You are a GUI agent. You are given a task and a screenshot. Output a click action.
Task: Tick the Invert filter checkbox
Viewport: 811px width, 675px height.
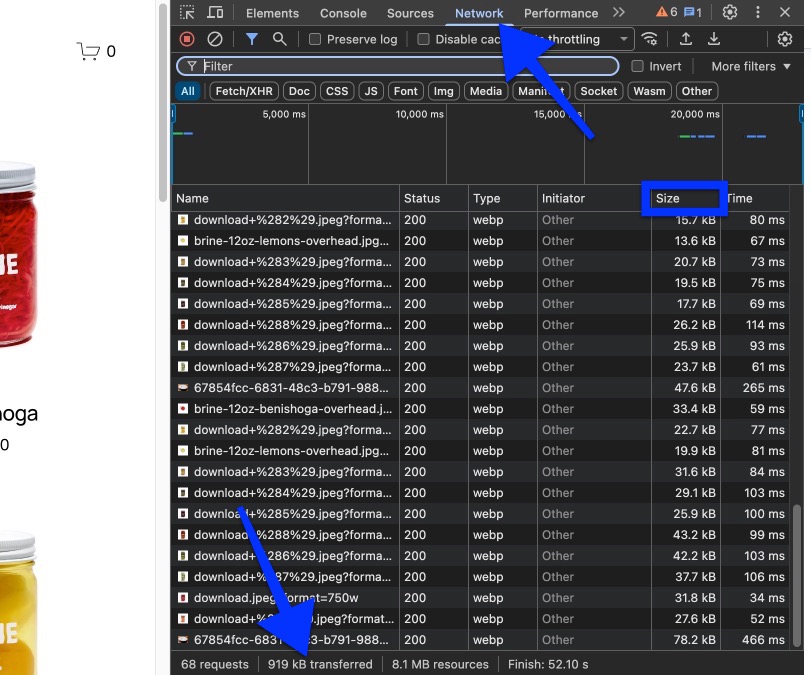(637, 66)
